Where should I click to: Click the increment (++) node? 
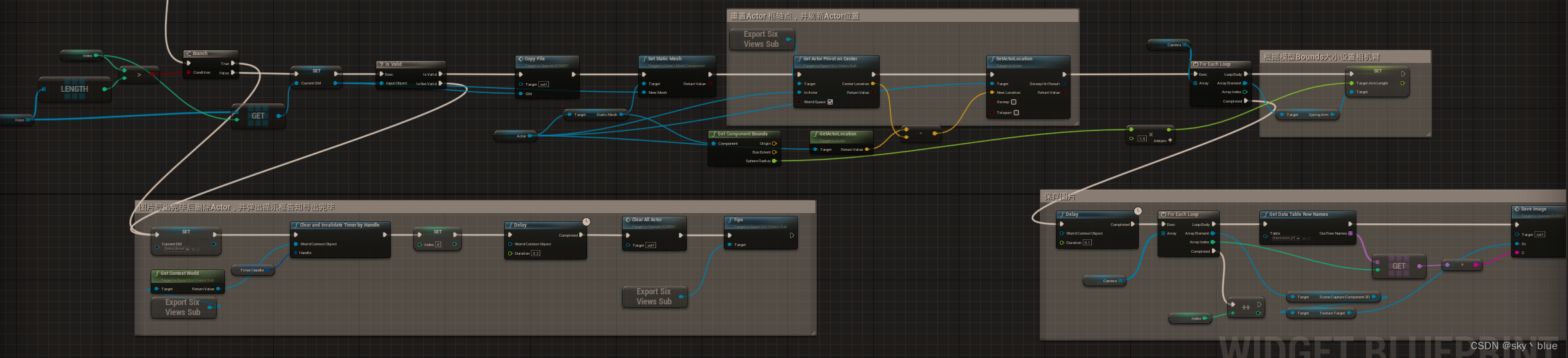[1245, 308]
